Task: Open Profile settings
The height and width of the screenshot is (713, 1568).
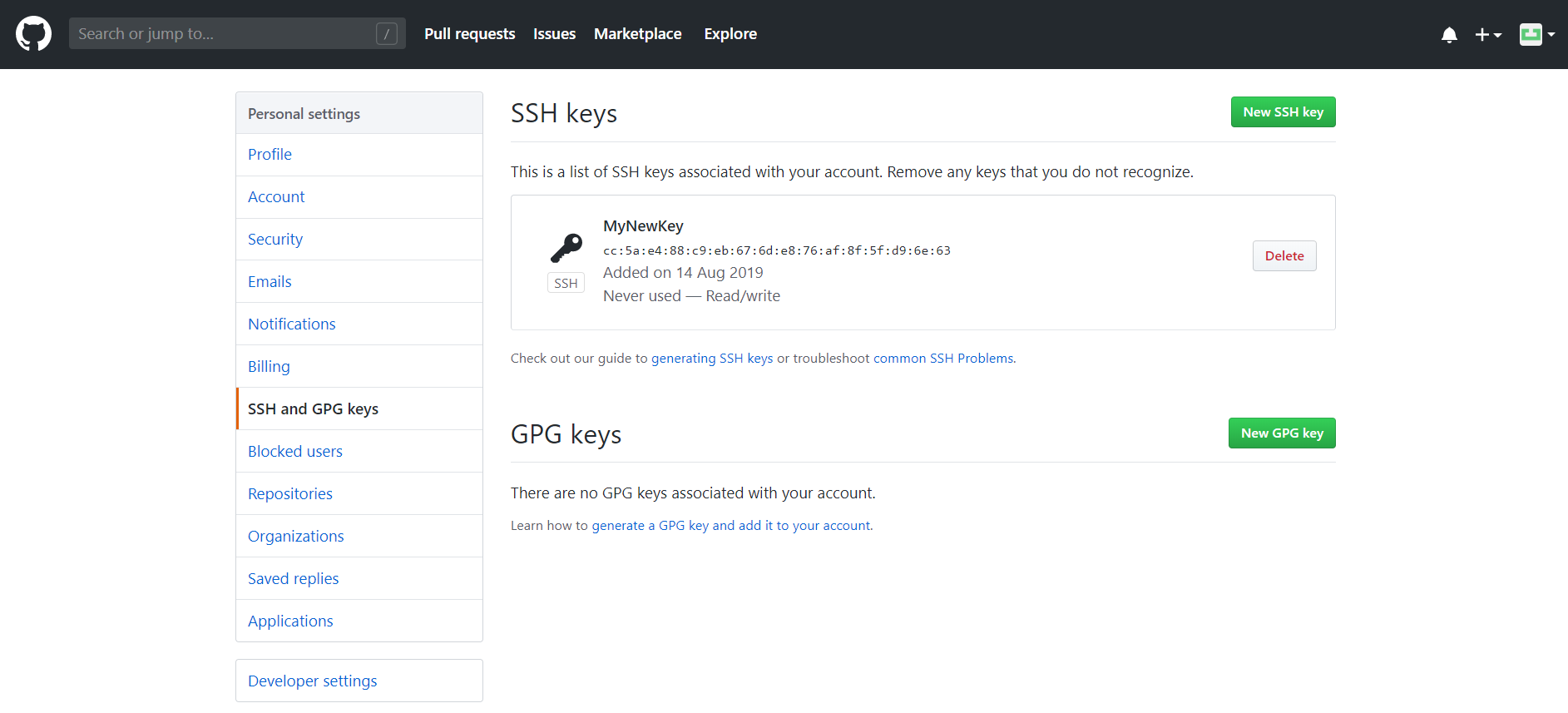Action: pyautogui.click(x=359, y=155)
